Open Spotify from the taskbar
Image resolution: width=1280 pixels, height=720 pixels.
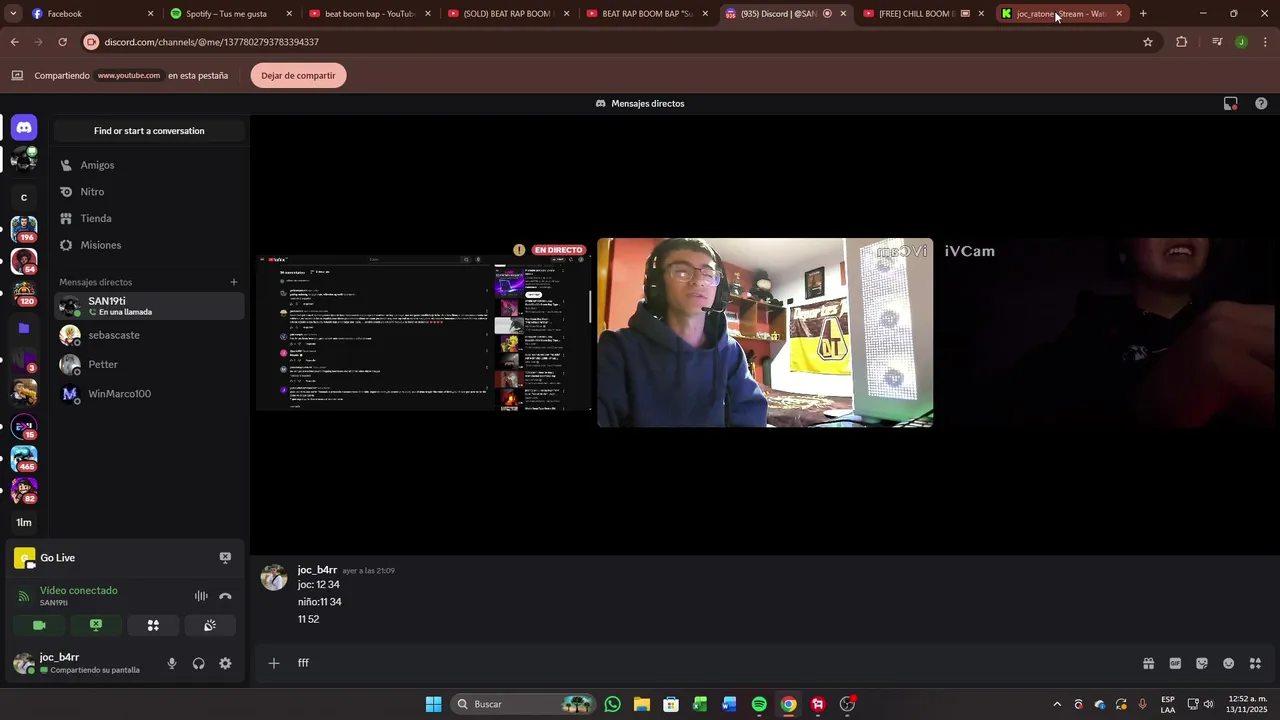tap(759, 704)
